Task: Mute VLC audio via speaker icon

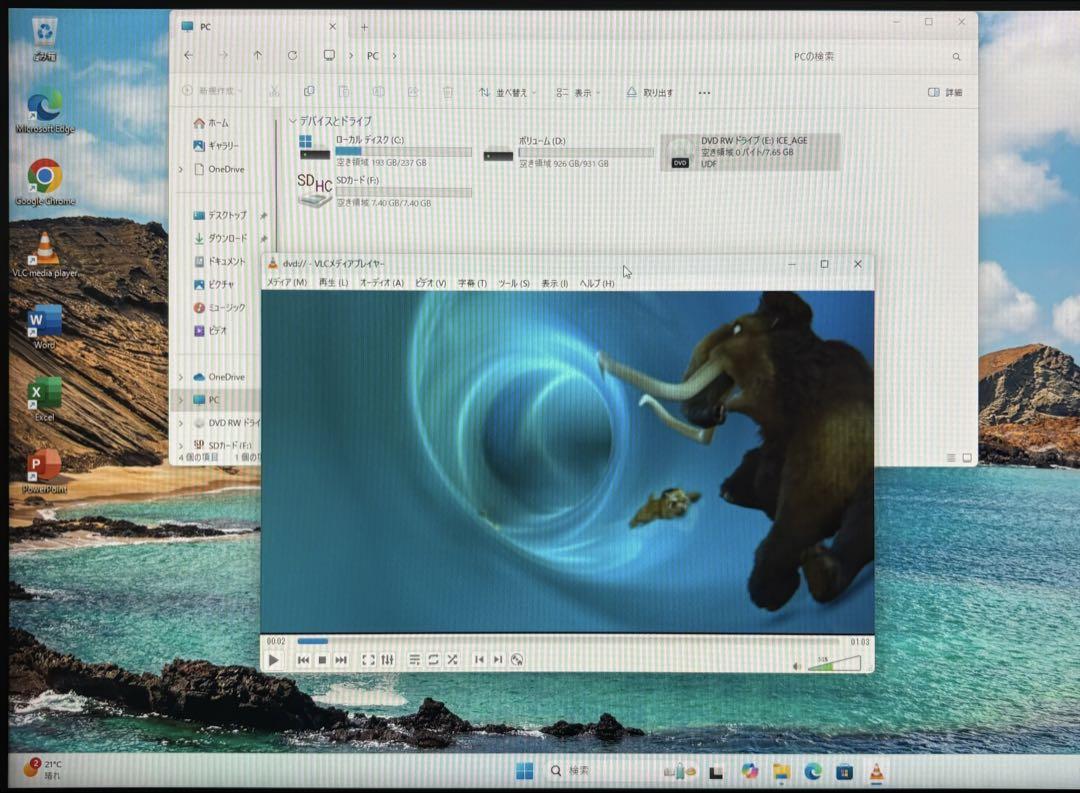Action: coord(797,666)
